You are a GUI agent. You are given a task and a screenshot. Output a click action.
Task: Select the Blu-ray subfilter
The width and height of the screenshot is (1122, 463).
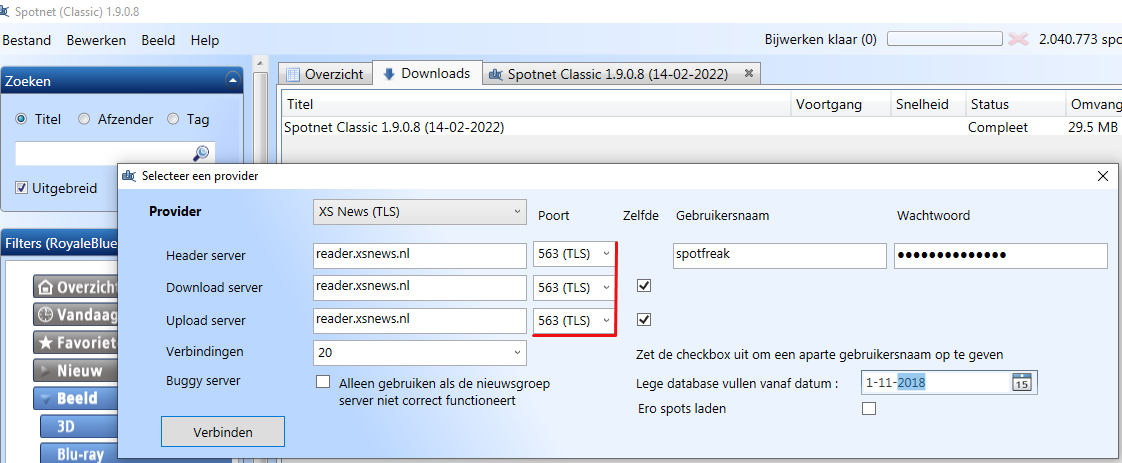pos(79,454)
